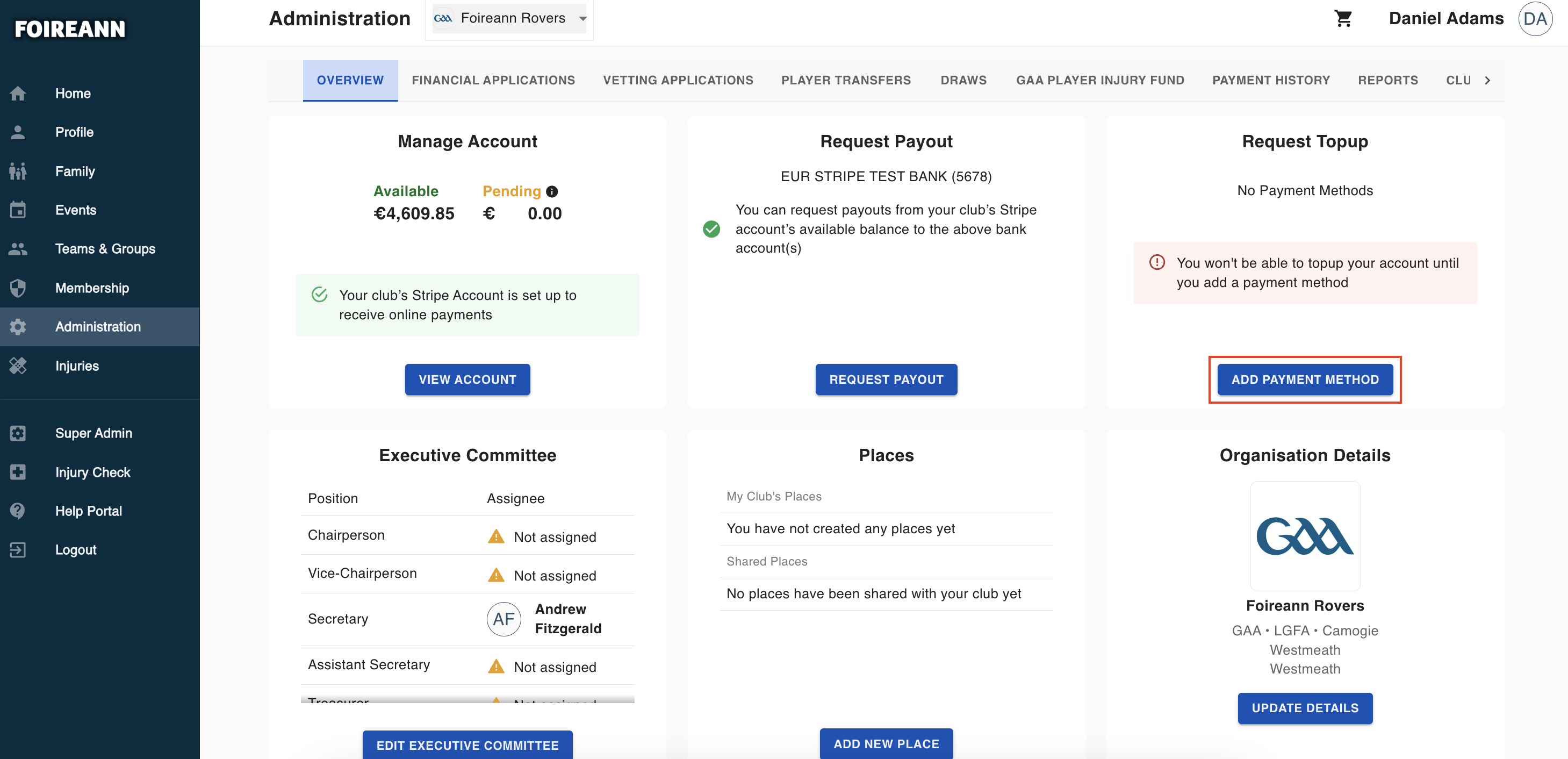Open the shopping cart icon
This screenshot has height=759, width=1568.
click(x=1343, y=18)
